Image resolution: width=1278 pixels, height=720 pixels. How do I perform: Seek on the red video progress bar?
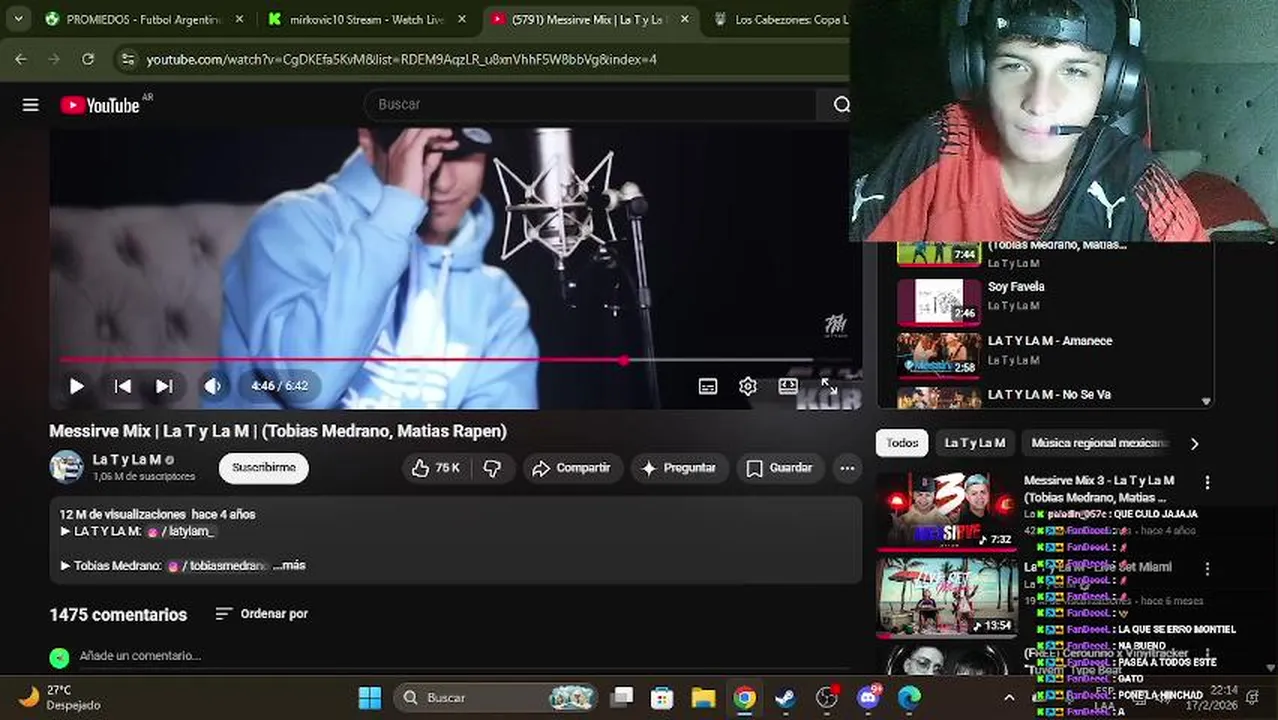pyautogui.click(x=436, y=360)
